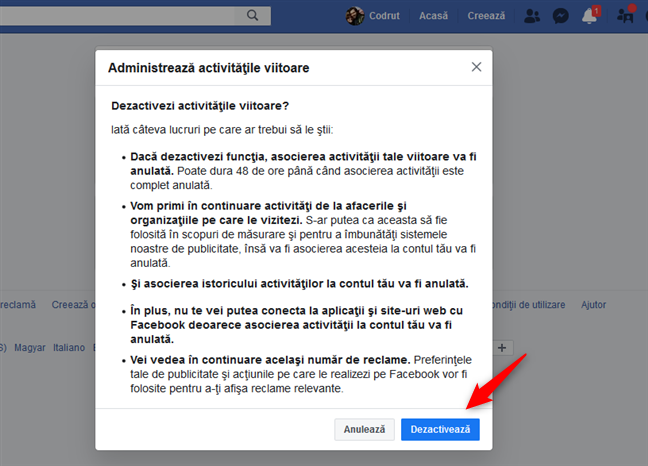
Task: Open the Ajutor footer link
Action: click(593, 305)
